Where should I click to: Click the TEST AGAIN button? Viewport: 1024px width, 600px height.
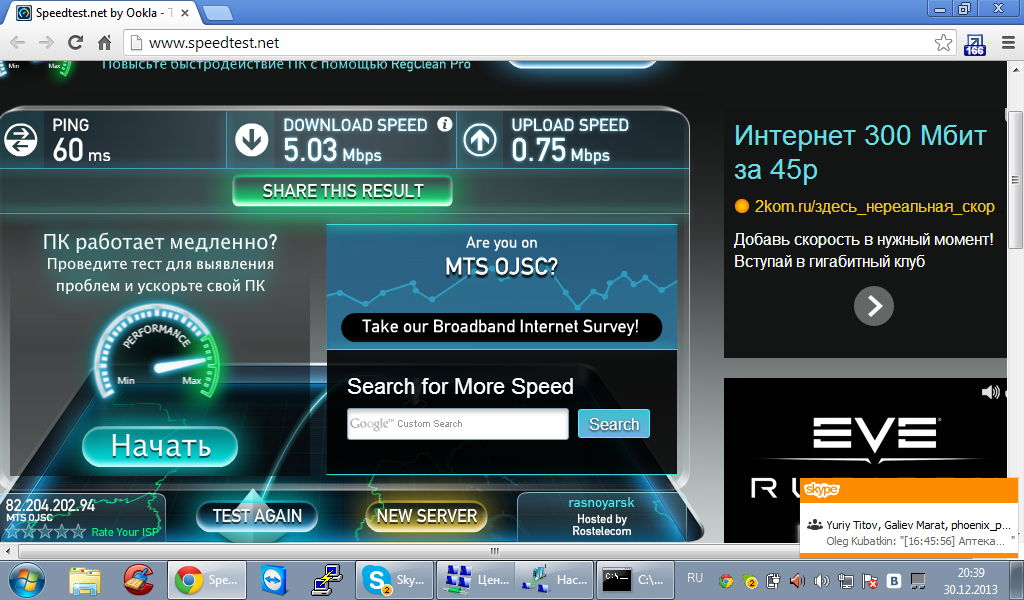(257, 516)
